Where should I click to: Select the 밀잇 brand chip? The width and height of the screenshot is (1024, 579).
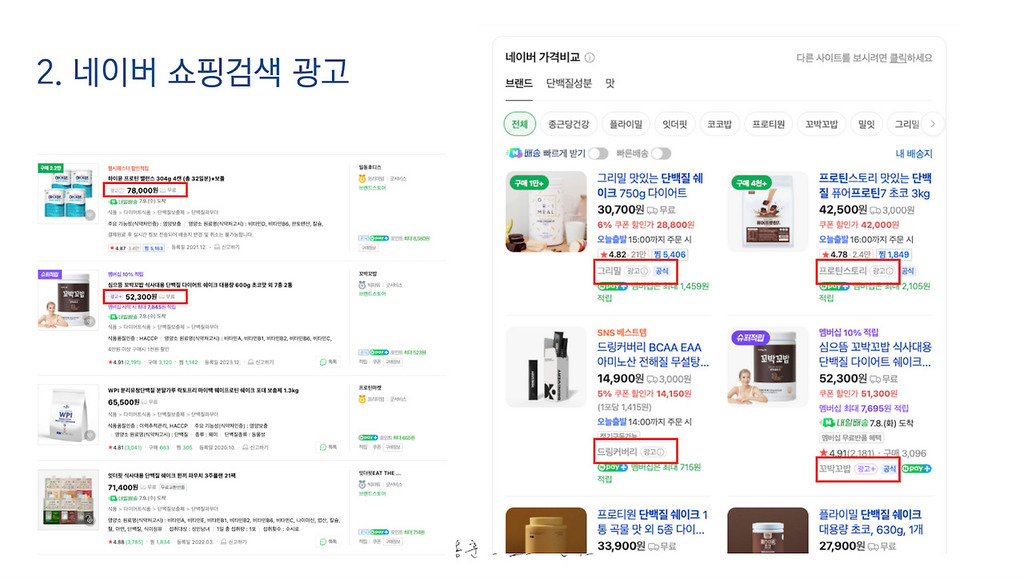[x=866, y=124]
